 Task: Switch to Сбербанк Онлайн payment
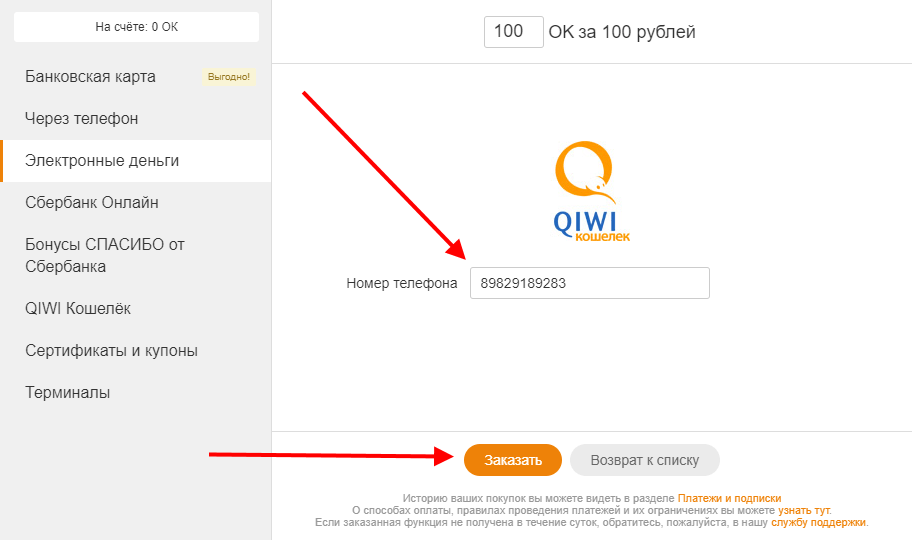pos(92,203)
